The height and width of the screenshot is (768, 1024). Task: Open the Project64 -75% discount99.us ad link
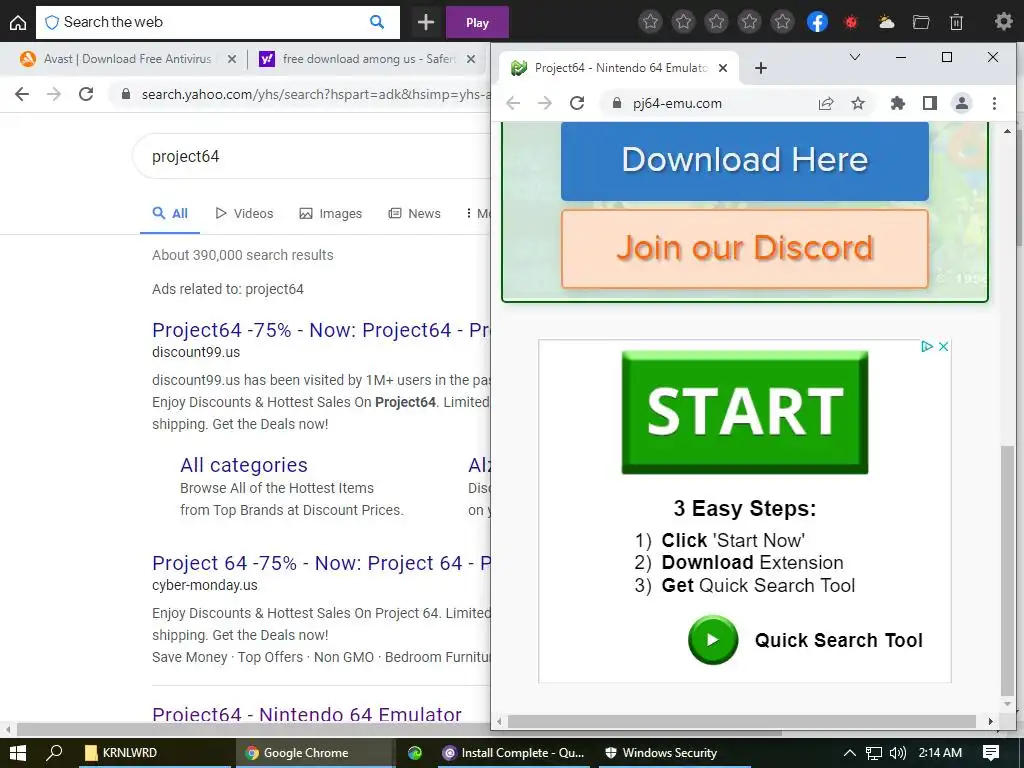click(x=321, y=330)
